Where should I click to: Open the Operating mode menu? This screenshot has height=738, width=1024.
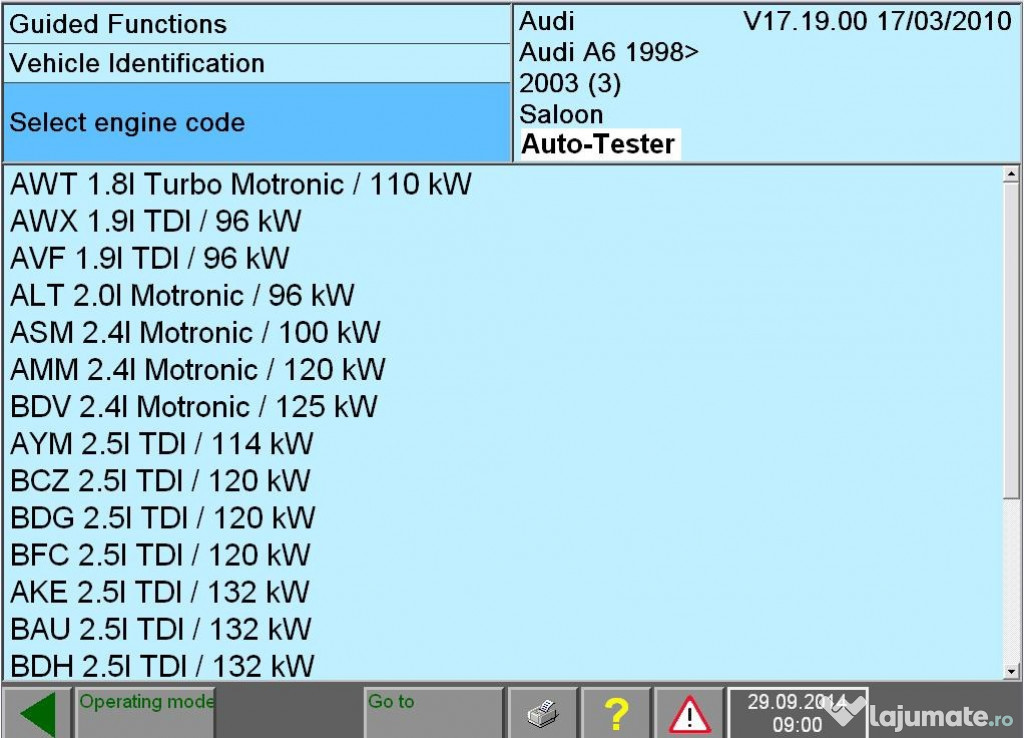point(145,713)
